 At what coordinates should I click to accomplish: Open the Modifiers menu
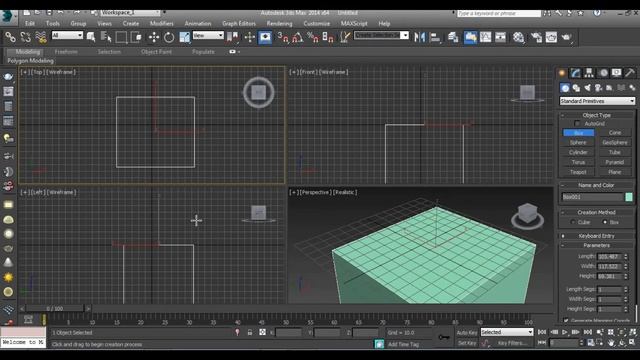[162, 24]
